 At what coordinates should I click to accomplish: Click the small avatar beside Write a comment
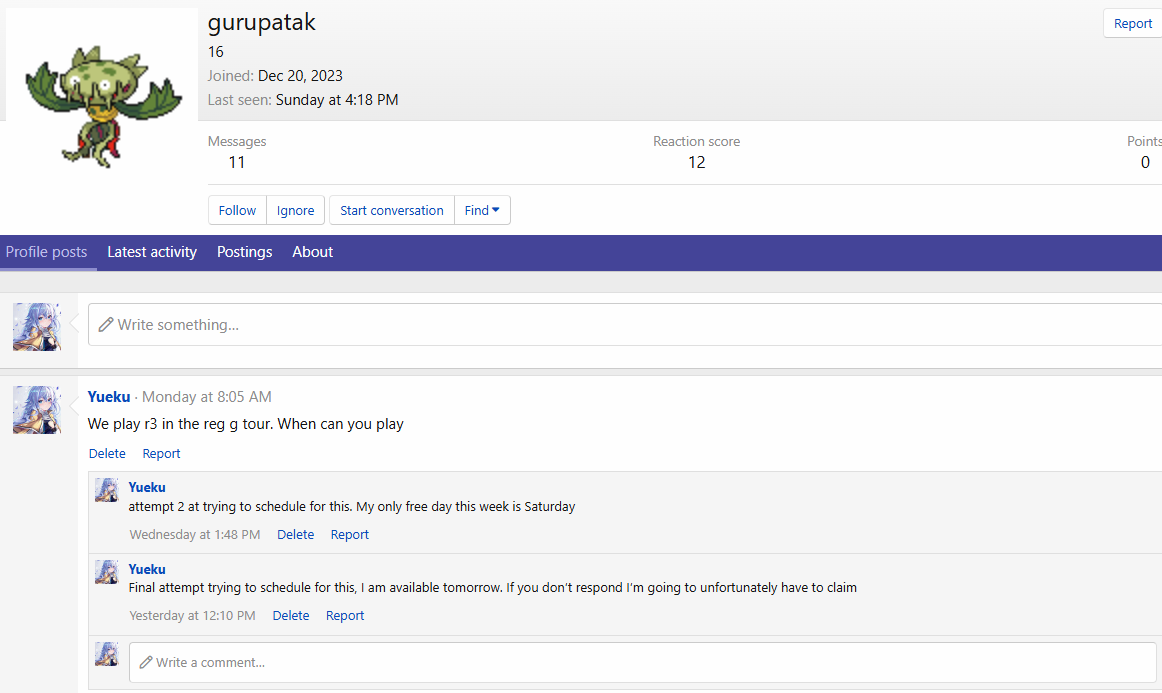(x=107, y=654)
